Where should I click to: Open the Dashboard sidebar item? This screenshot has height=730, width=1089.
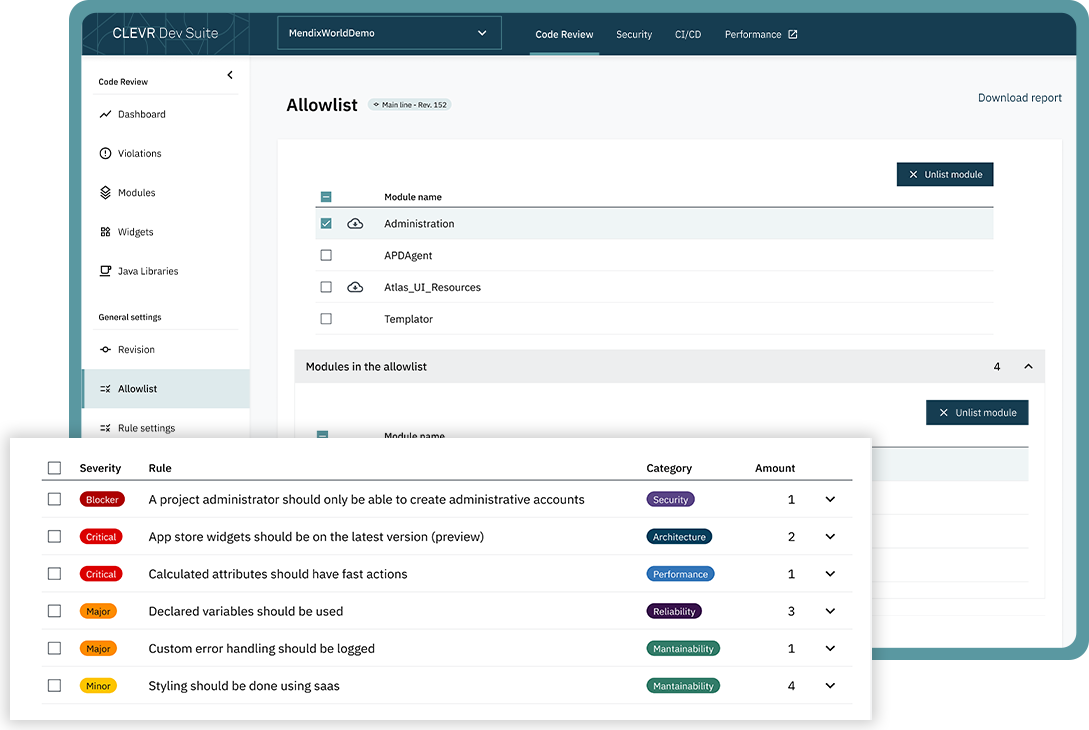(x=165, y=114)
